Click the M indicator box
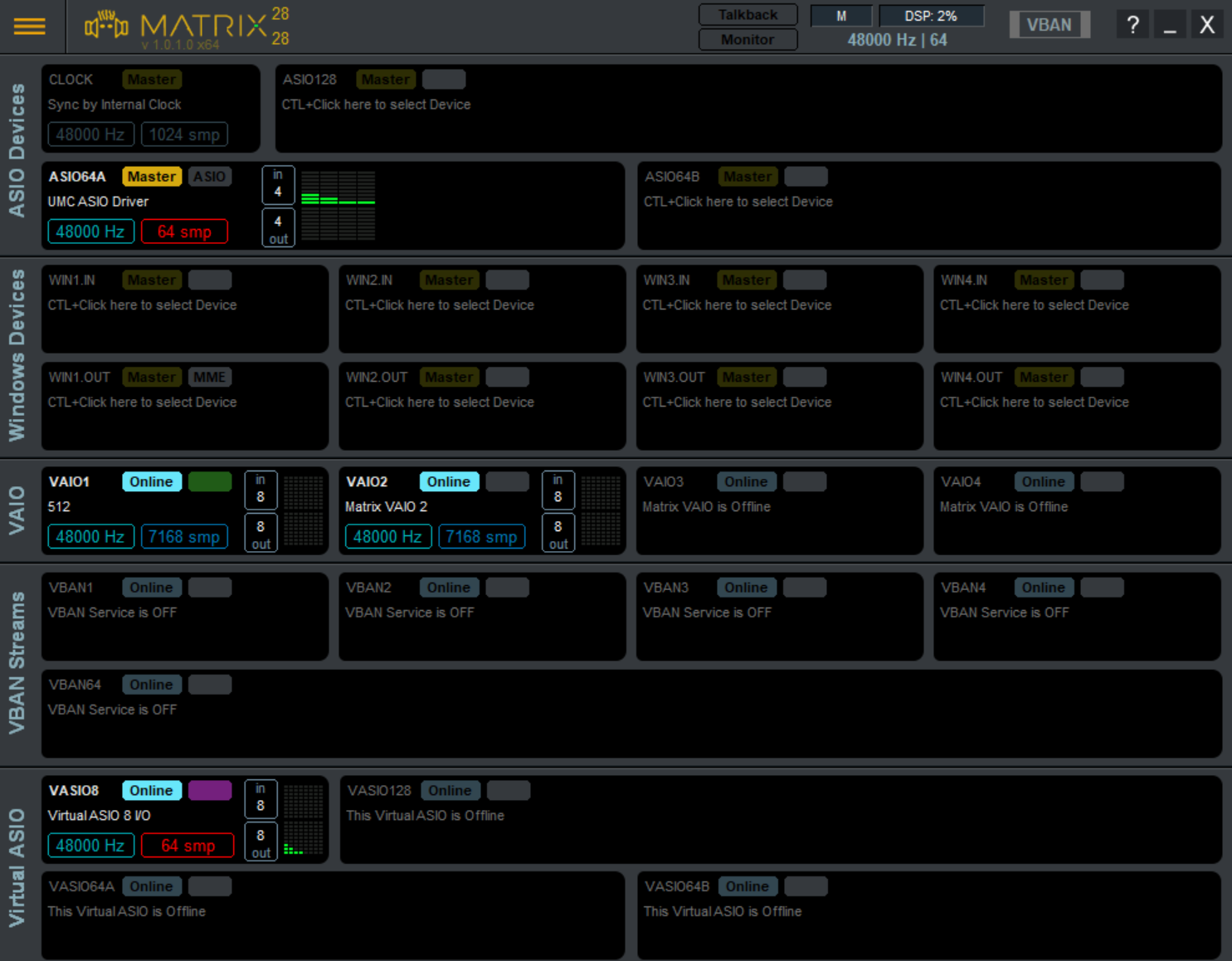 (841, 16)
